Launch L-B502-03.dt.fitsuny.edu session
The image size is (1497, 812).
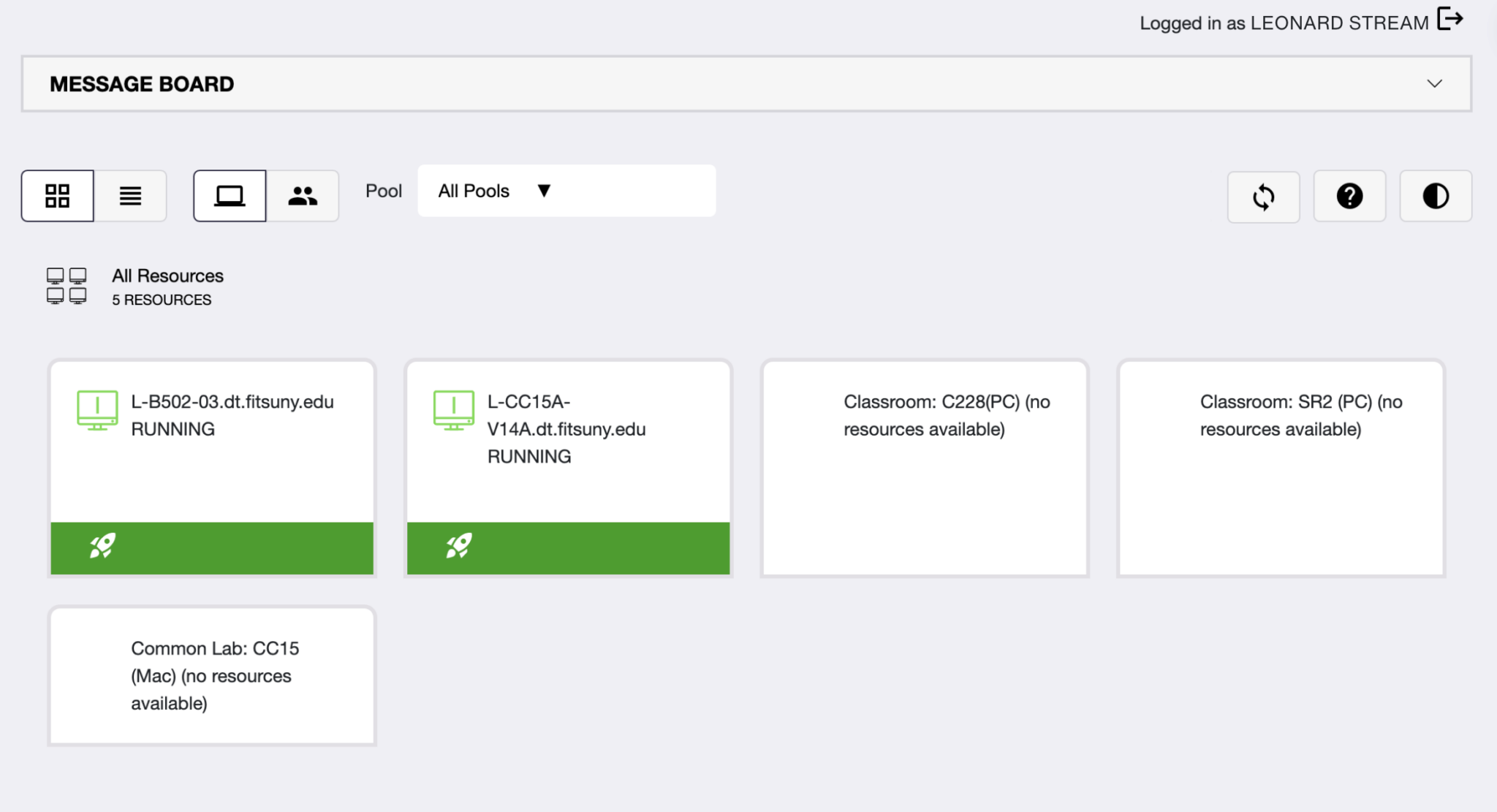tap(102, 546)
